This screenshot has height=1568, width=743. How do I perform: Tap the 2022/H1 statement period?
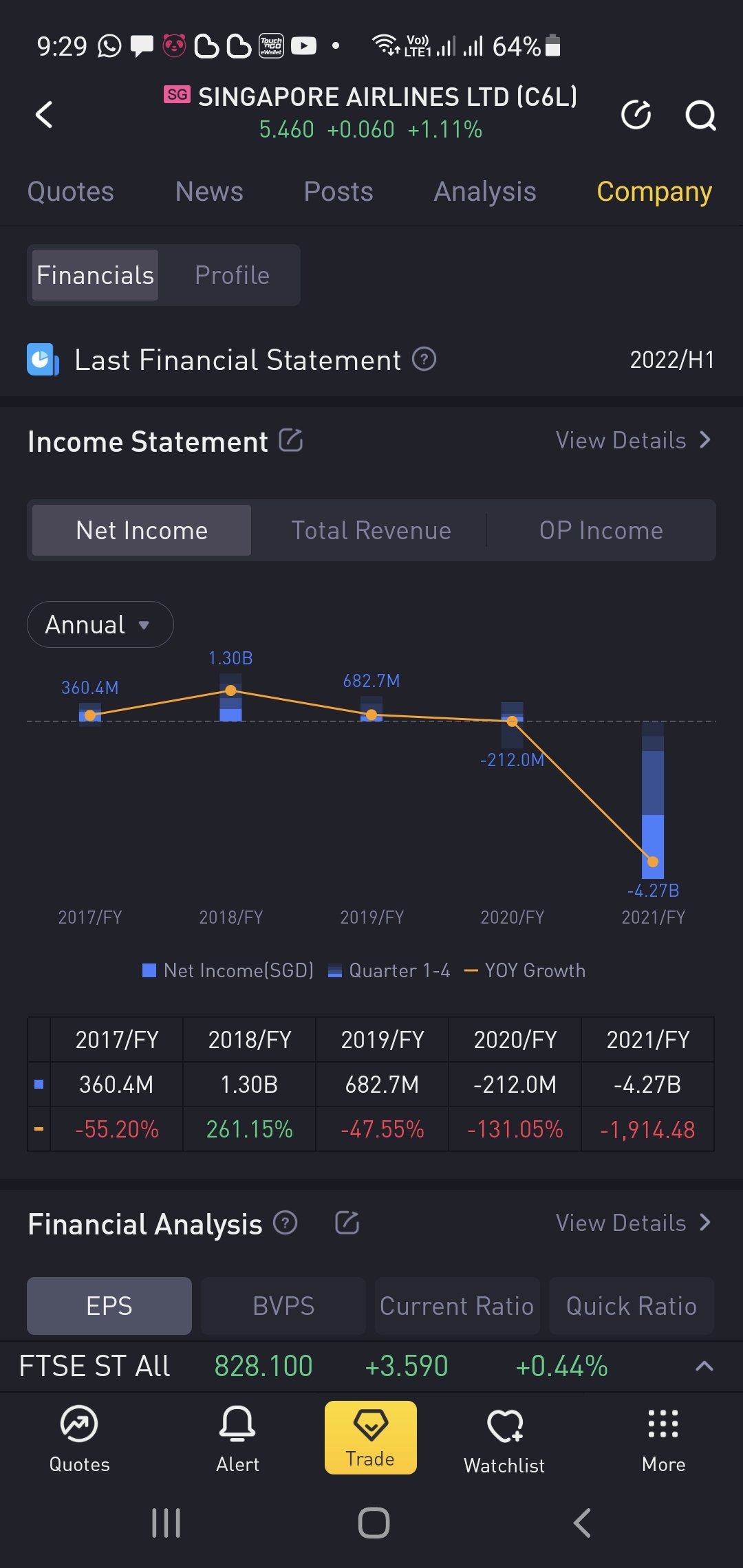(x=672, y=360)
